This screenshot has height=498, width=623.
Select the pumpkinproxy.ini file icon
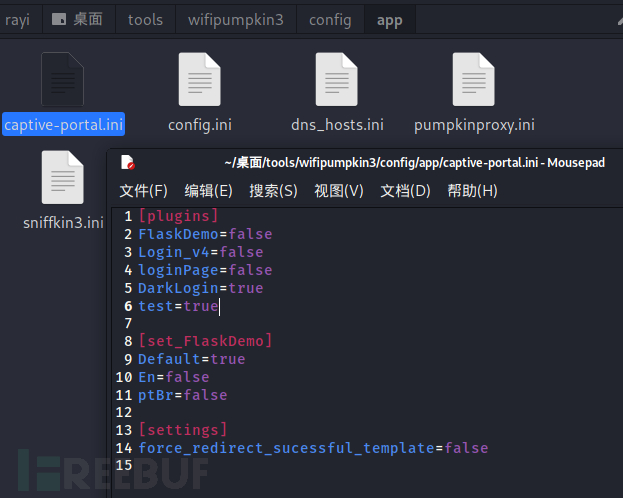point(474,79)
